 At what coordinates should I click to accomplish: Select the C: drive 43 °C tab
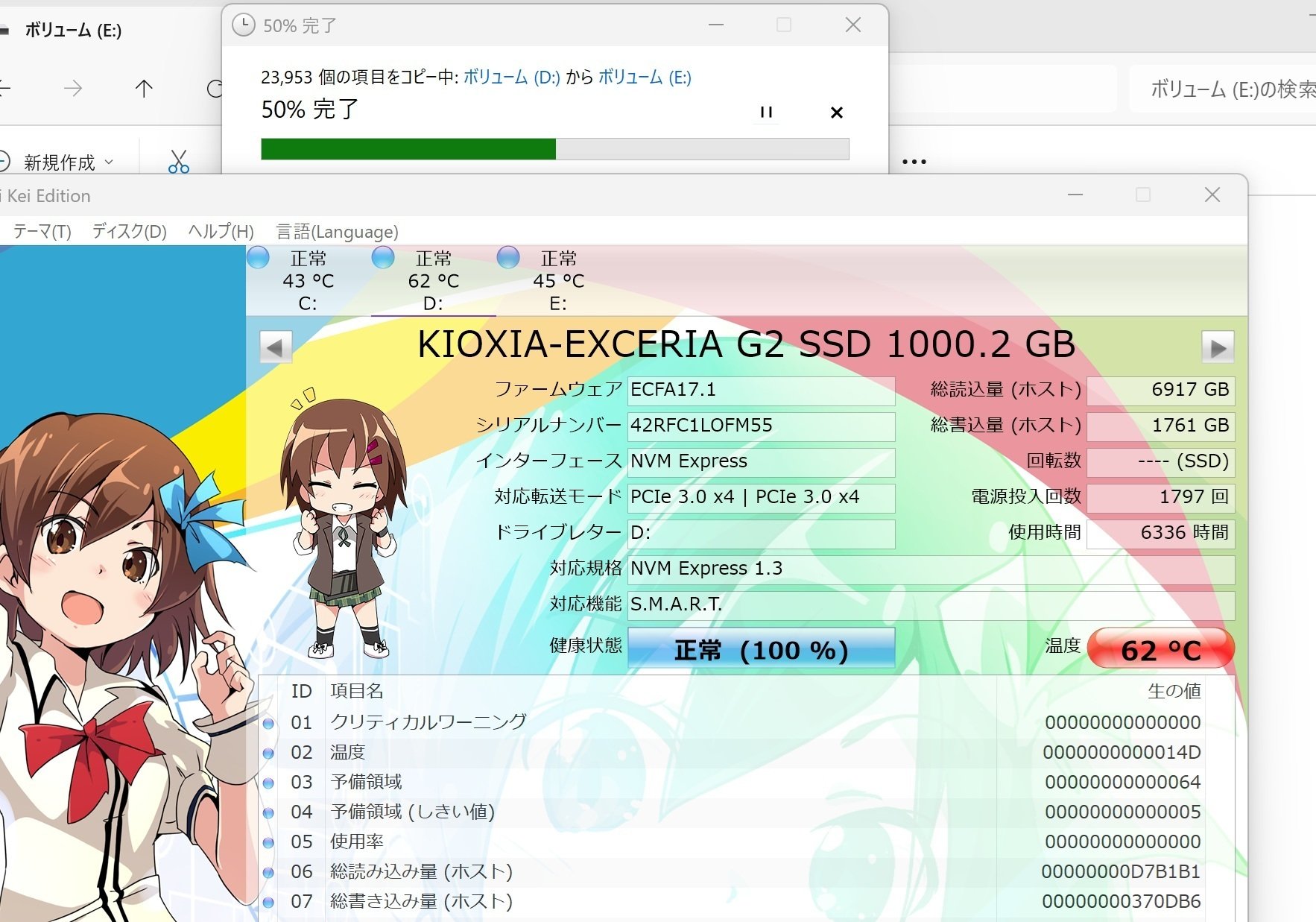[308, 280]
